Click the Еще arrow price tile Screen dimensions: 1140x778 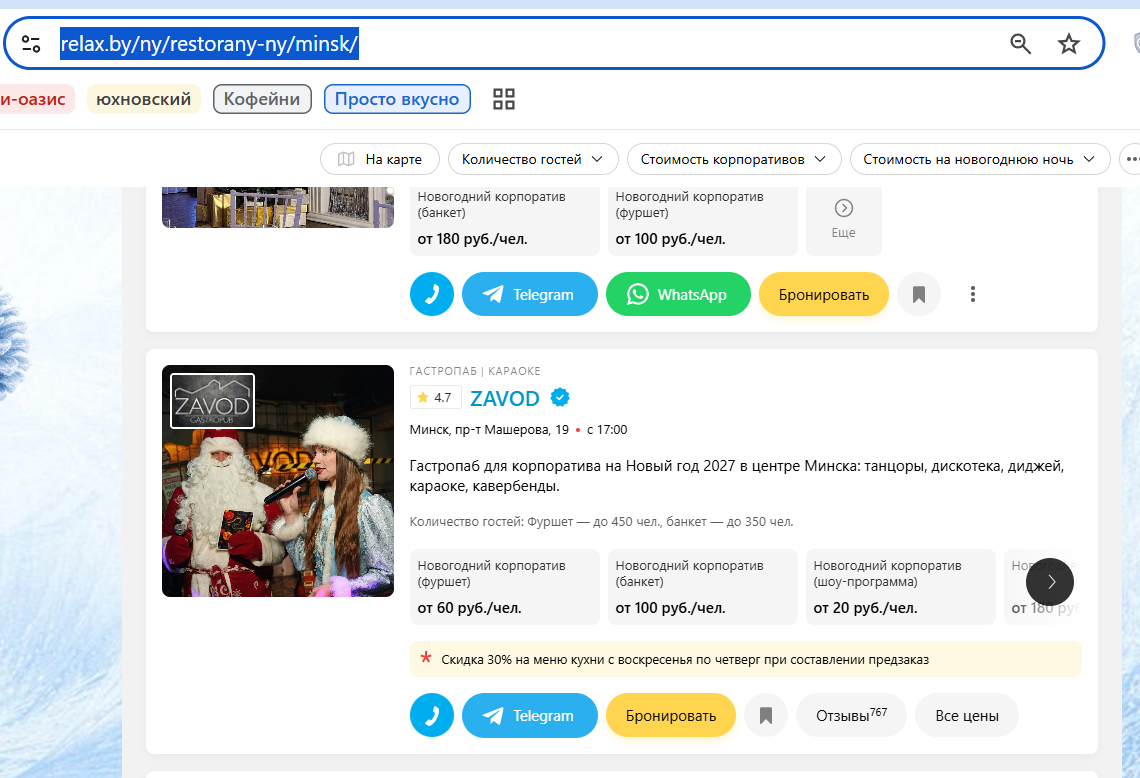(x=843, y=220)
